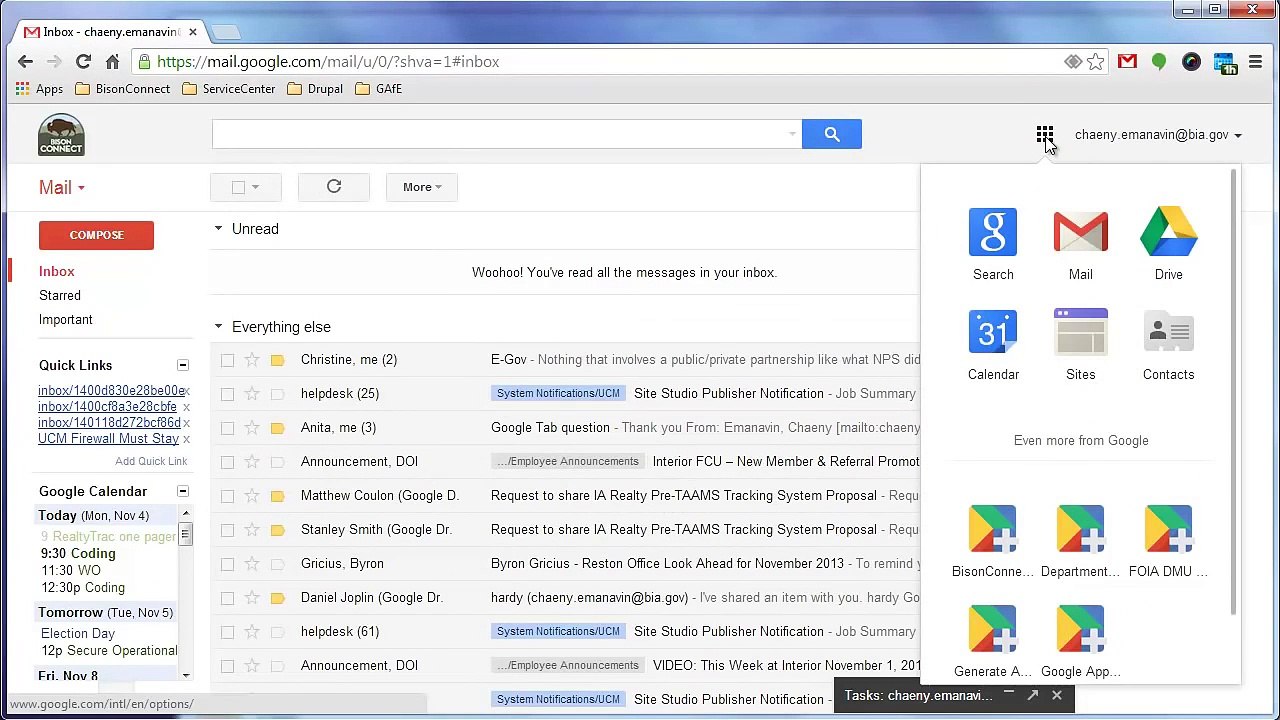
Task: Open Drive app from launcher
Action: (1168, 244)
